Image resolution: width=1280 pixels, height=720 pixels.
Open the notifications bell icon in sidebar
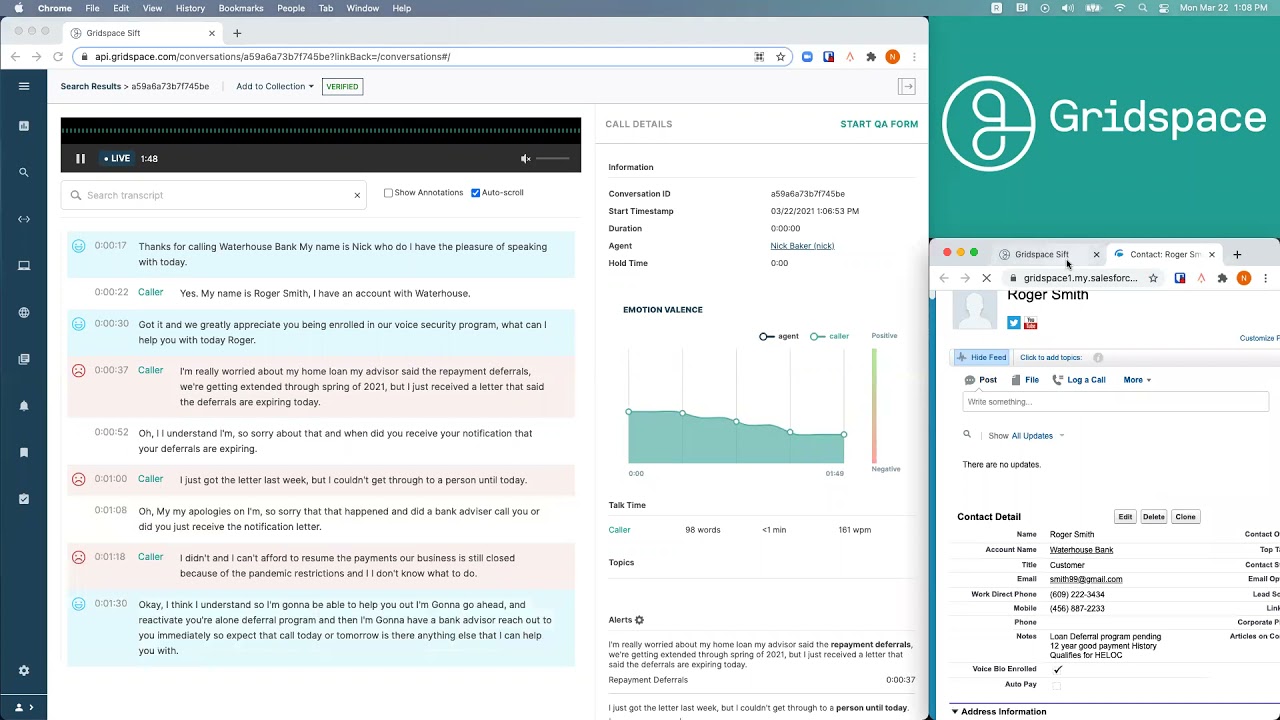point(24,406)
